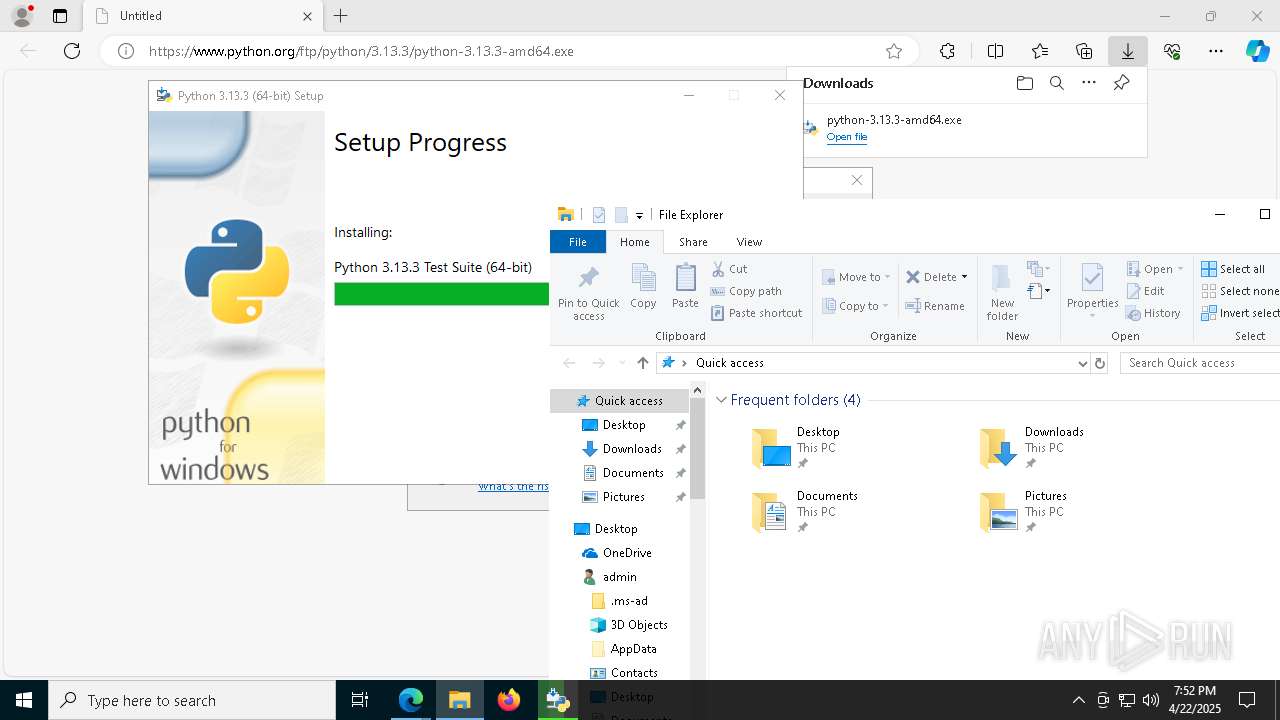Choose Paste shortcut in the ribbon
Viewport: 1280px width, 720px height.
pos(756,313)
